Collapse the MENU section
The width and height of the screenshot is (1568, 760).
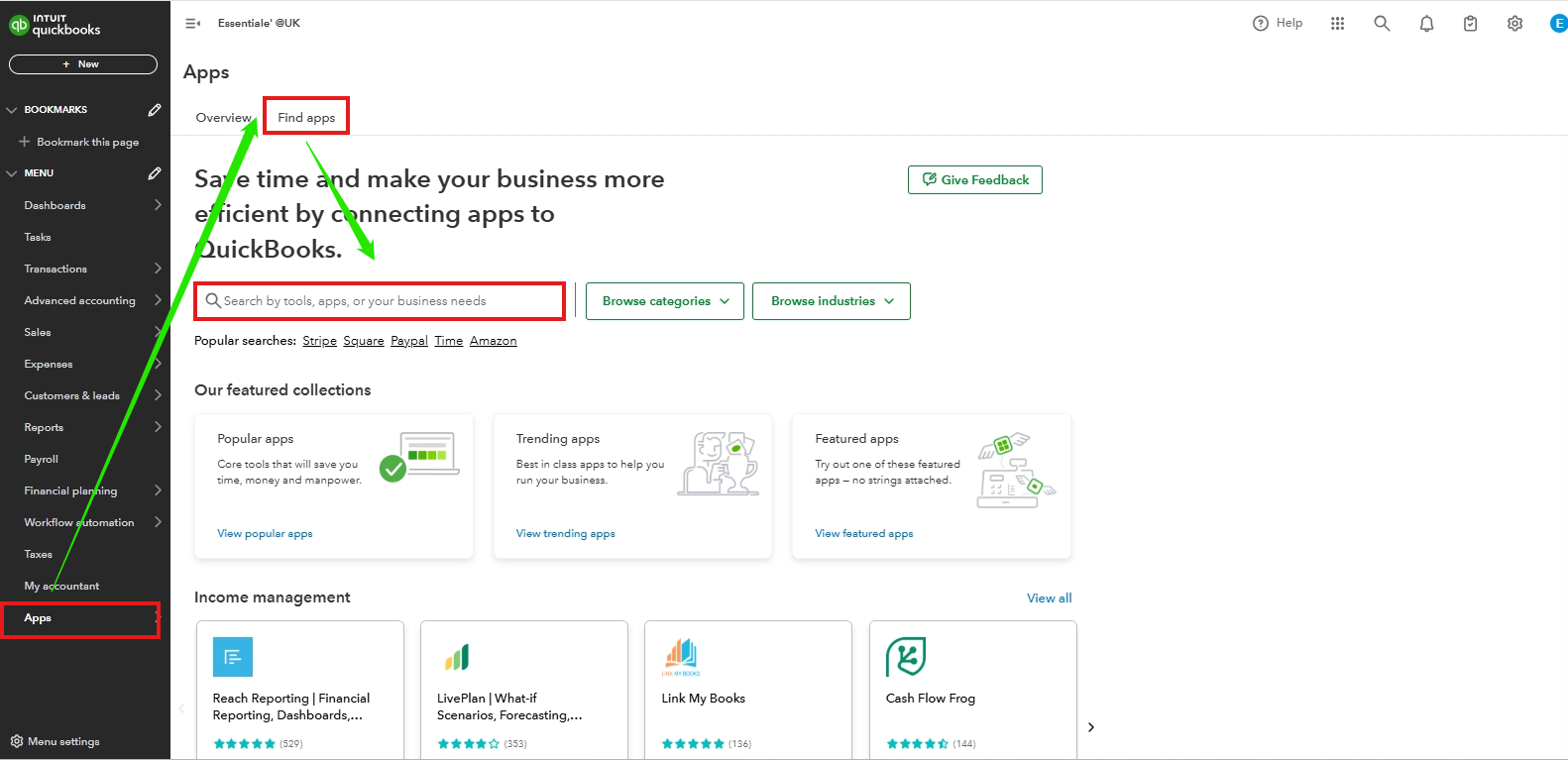pyautogui.click(x=12, y=173)
